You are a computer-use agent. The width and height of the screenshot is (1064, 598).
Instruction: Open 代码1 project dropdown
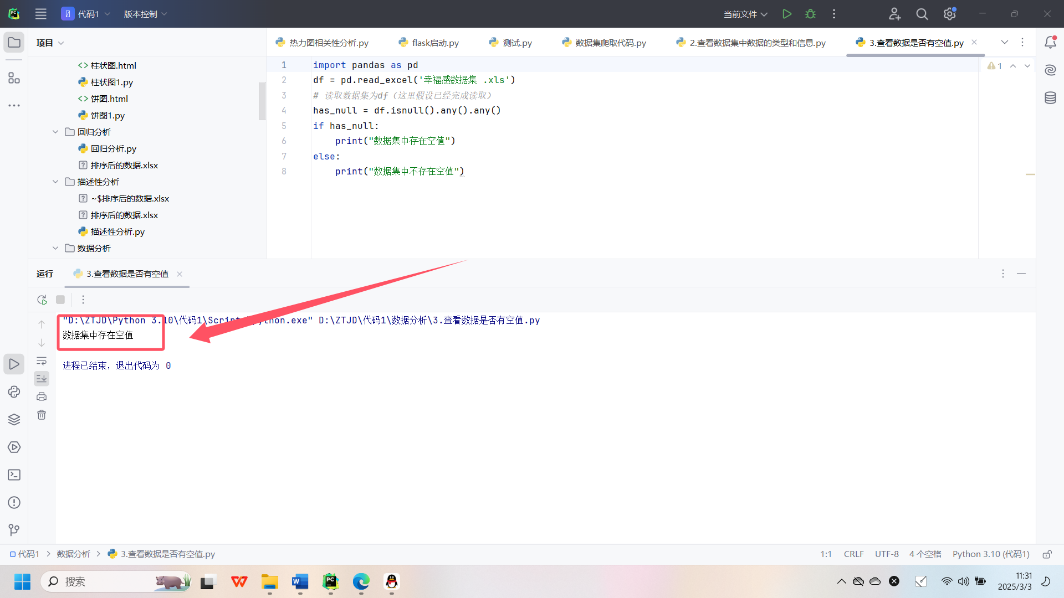(86, 14)
